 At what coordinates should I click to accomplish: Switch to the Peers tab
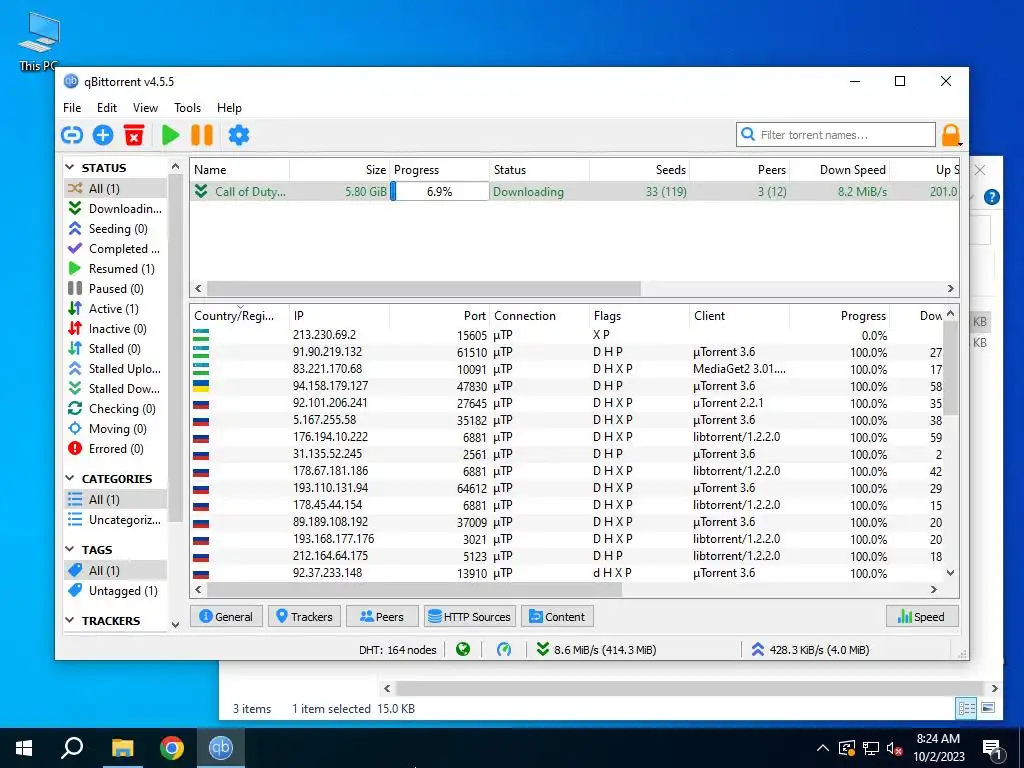382,616
